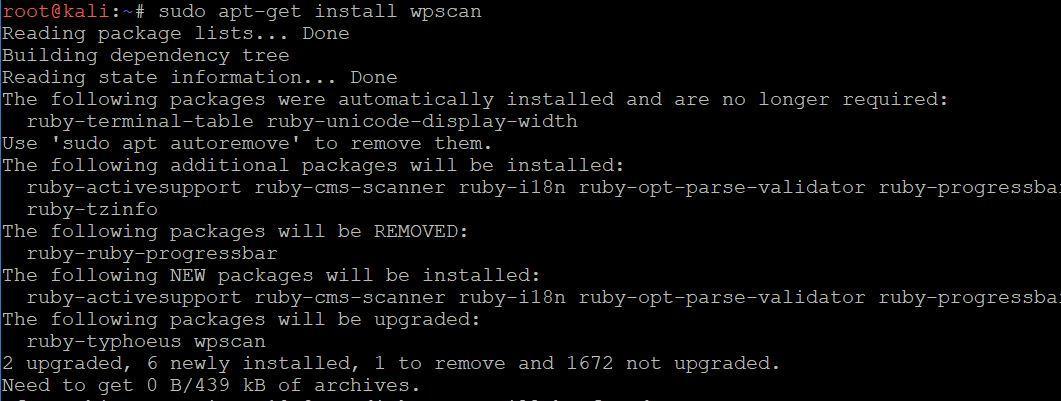Select the ruby-terminal-table package name

(141, 122)
